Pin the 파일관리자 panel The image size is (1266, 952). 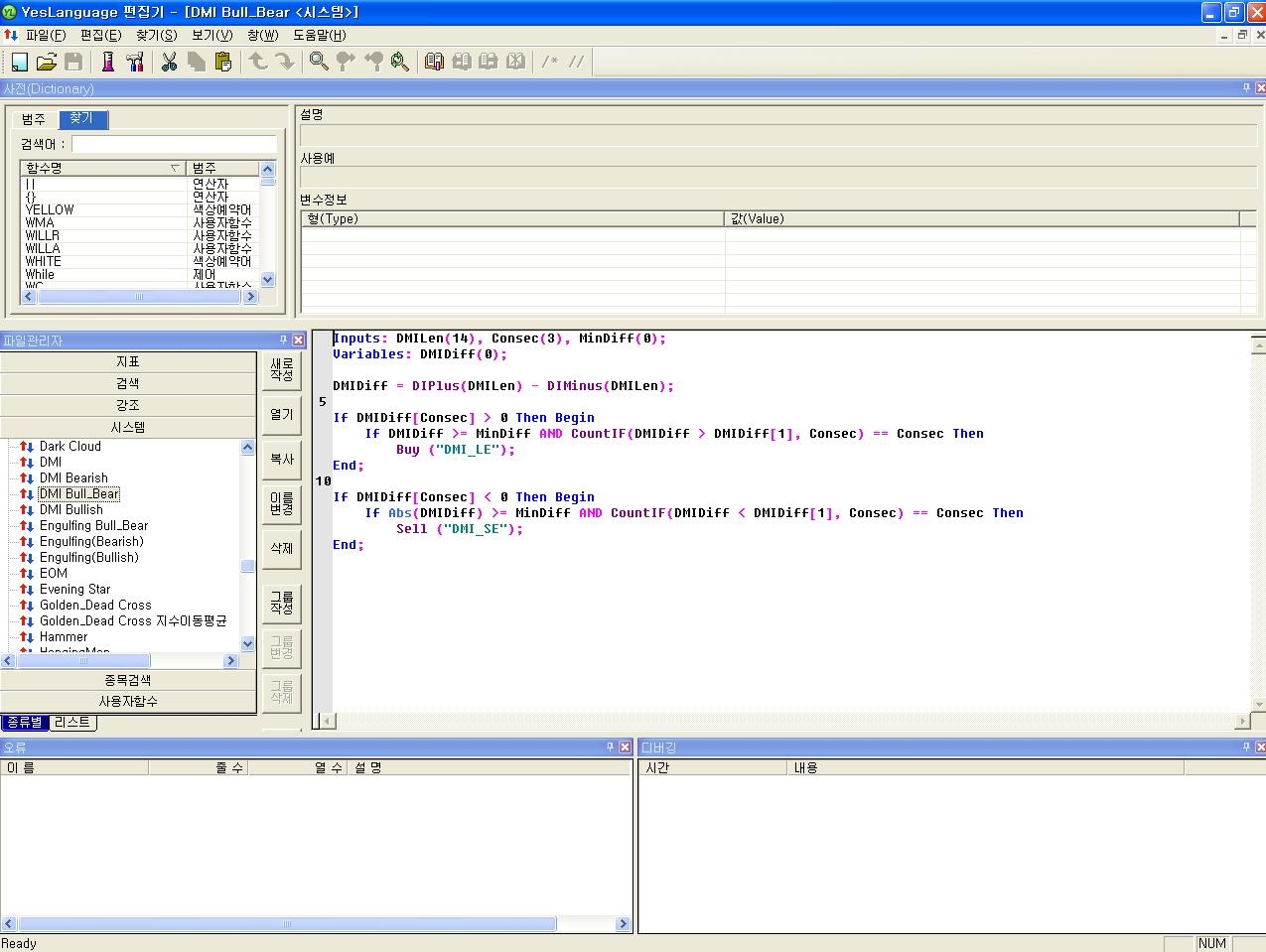(283, 340)
